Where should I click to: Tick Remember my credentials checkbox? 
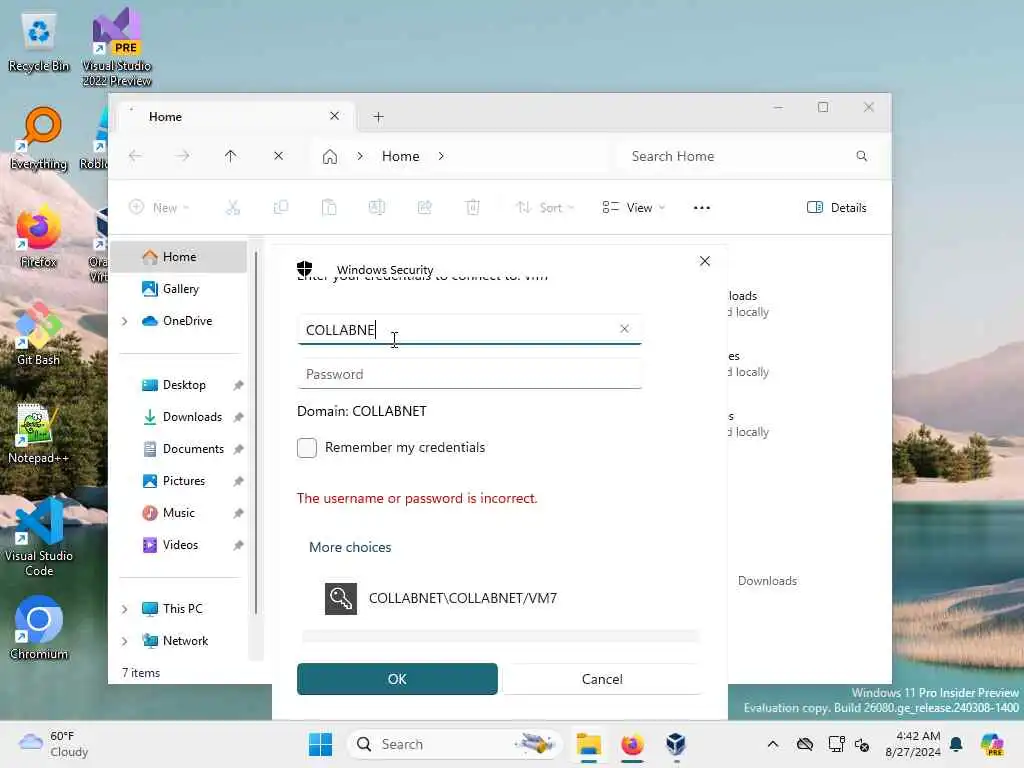coord(307,448)
